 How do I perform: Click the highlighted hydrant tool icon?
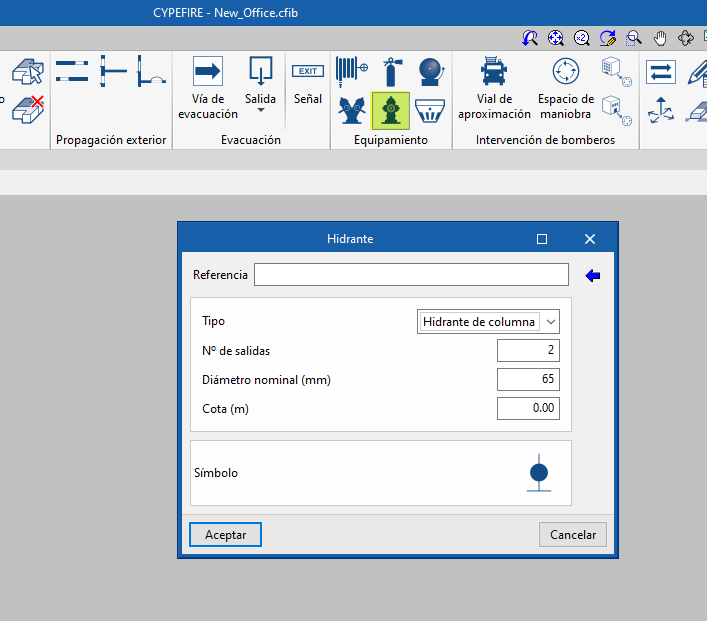pos(390,110)
